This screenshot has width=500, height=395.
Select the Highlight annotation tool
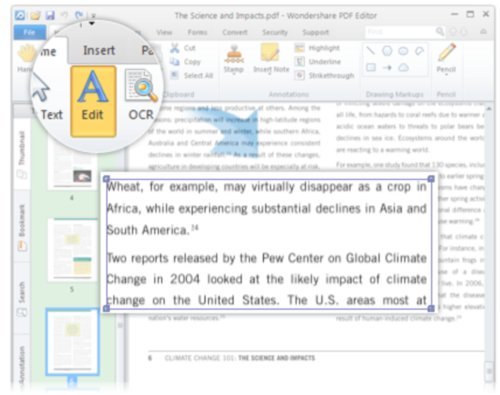(318, 48)
